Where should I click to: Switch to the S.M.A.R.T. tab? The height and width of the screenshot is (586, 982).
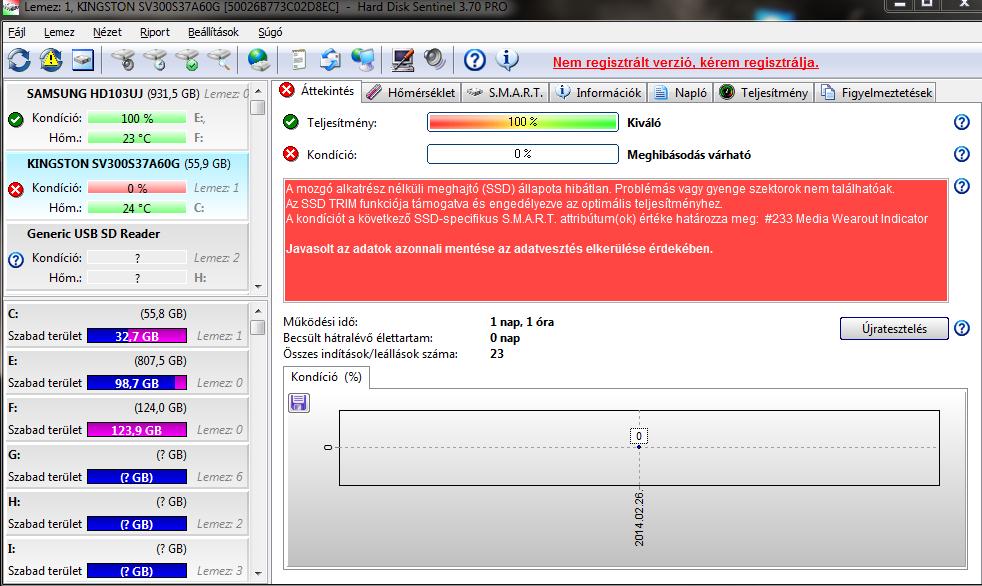point(505,93)
